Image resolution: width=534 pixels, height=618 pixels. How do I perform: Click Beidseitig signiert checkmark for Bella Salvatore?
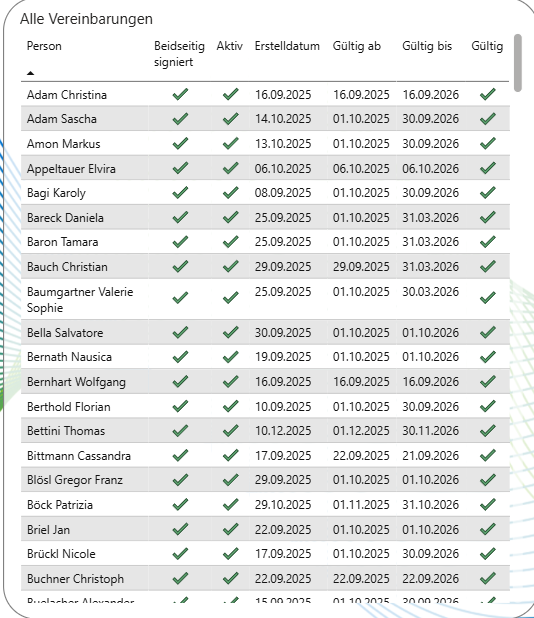click(180, 332)
